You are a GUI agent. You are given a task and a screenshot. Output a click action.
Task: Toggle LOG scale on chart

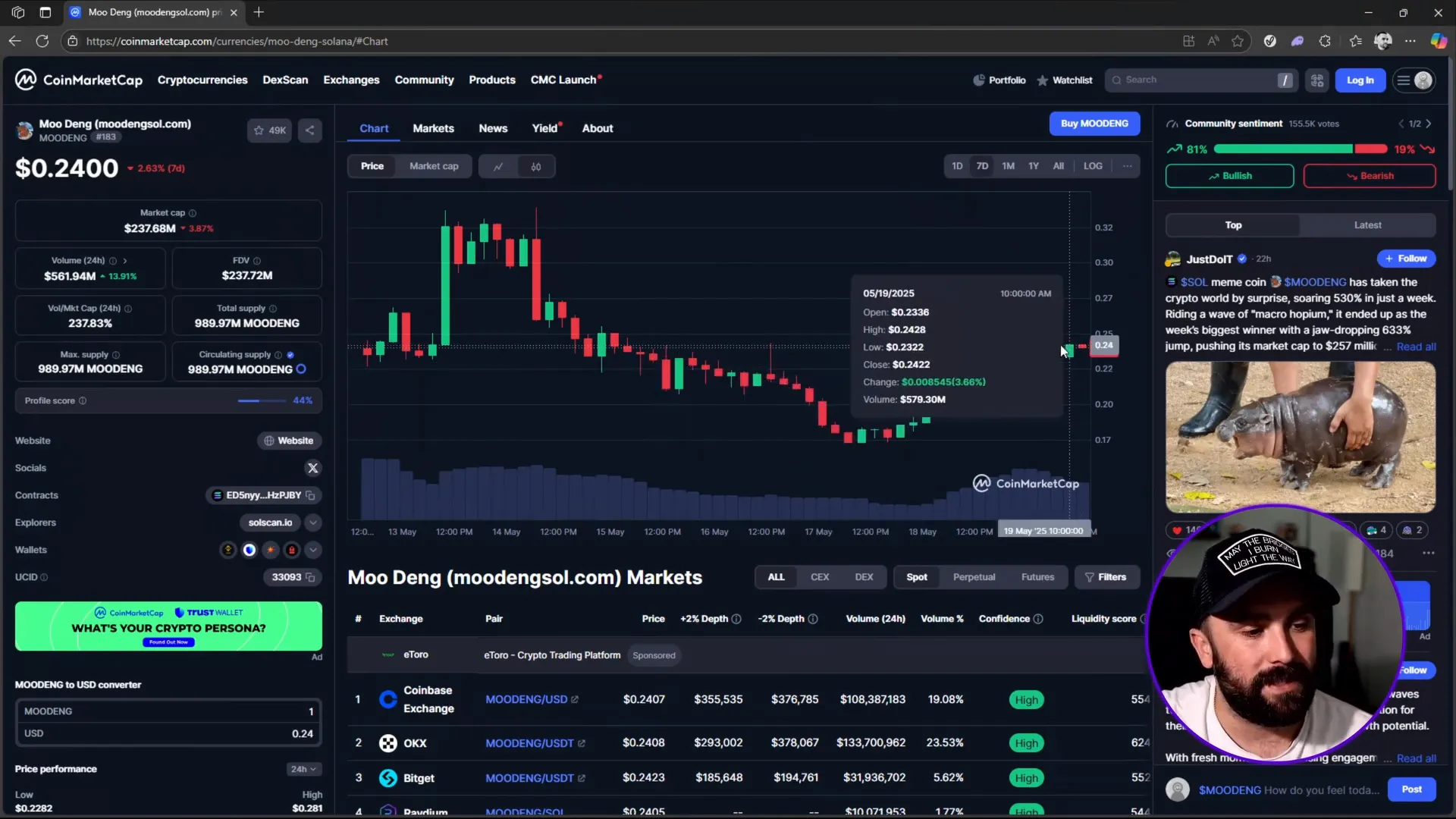1093,166
